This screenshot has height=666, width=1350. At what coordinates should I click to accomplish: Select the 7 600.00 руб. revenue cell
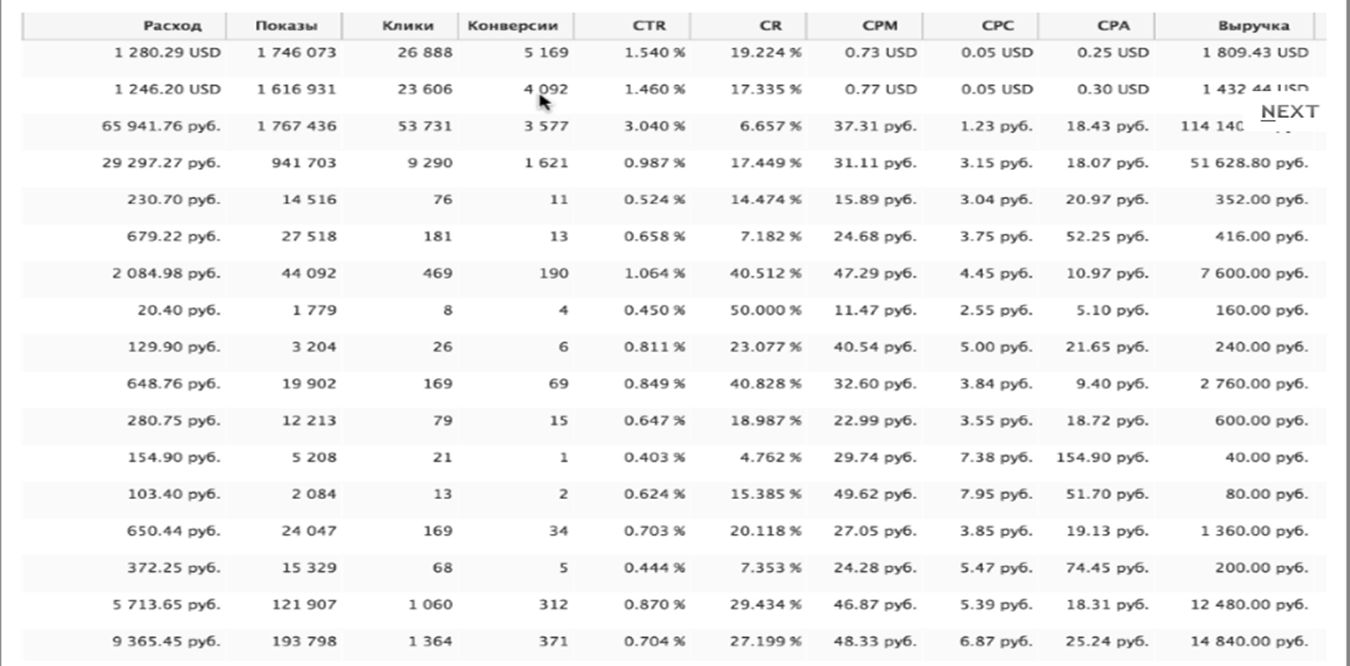(x=1261, y=273)
